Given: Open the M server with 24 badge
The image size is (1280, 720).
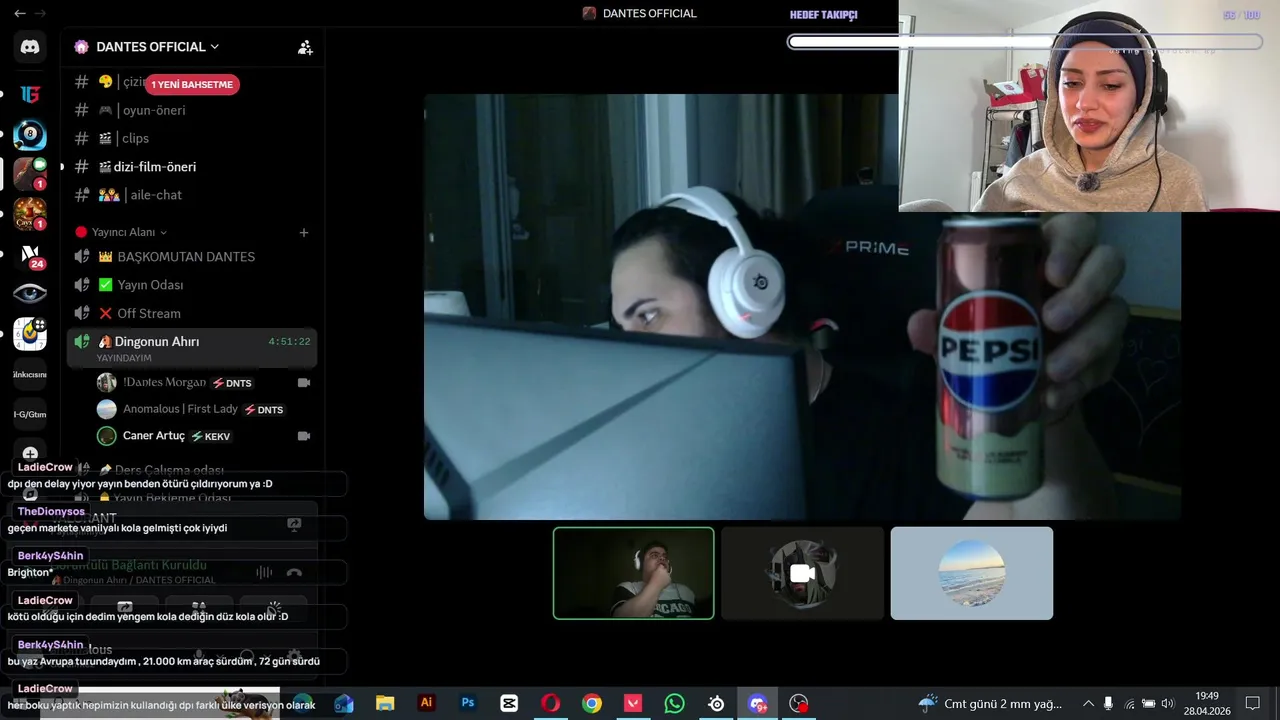Looking at the screenshot, I should click(x=30, y=254).
